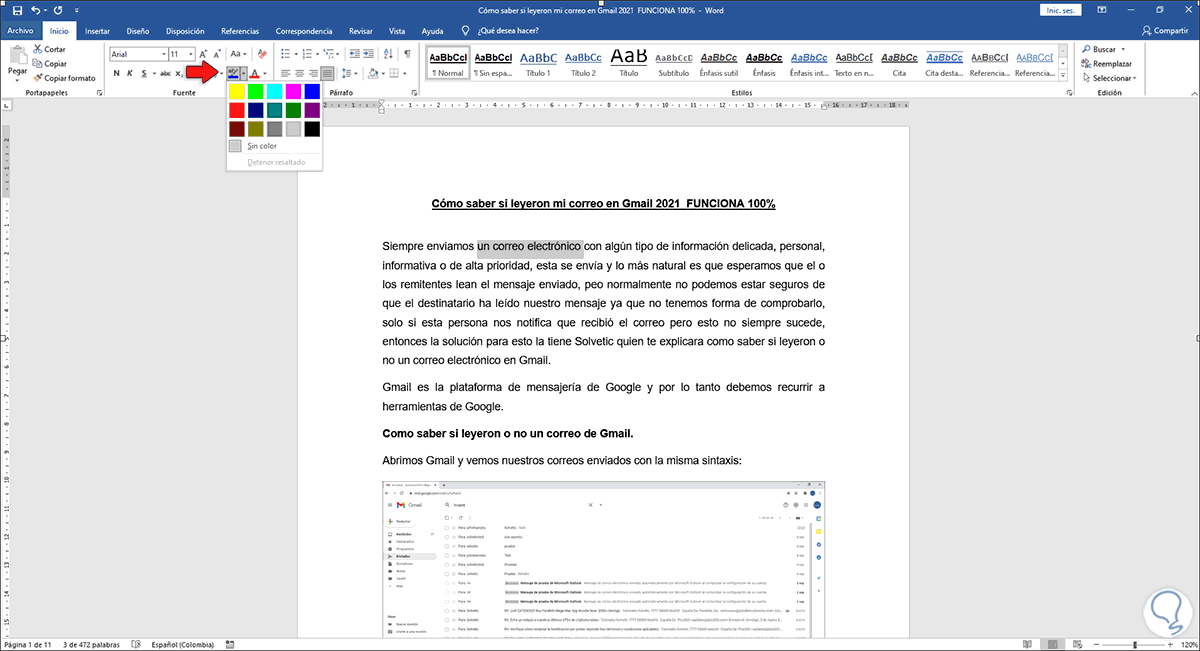1200x651 pixels.
Task: Switch to the Referencias tab
Action: click(240, 31)
